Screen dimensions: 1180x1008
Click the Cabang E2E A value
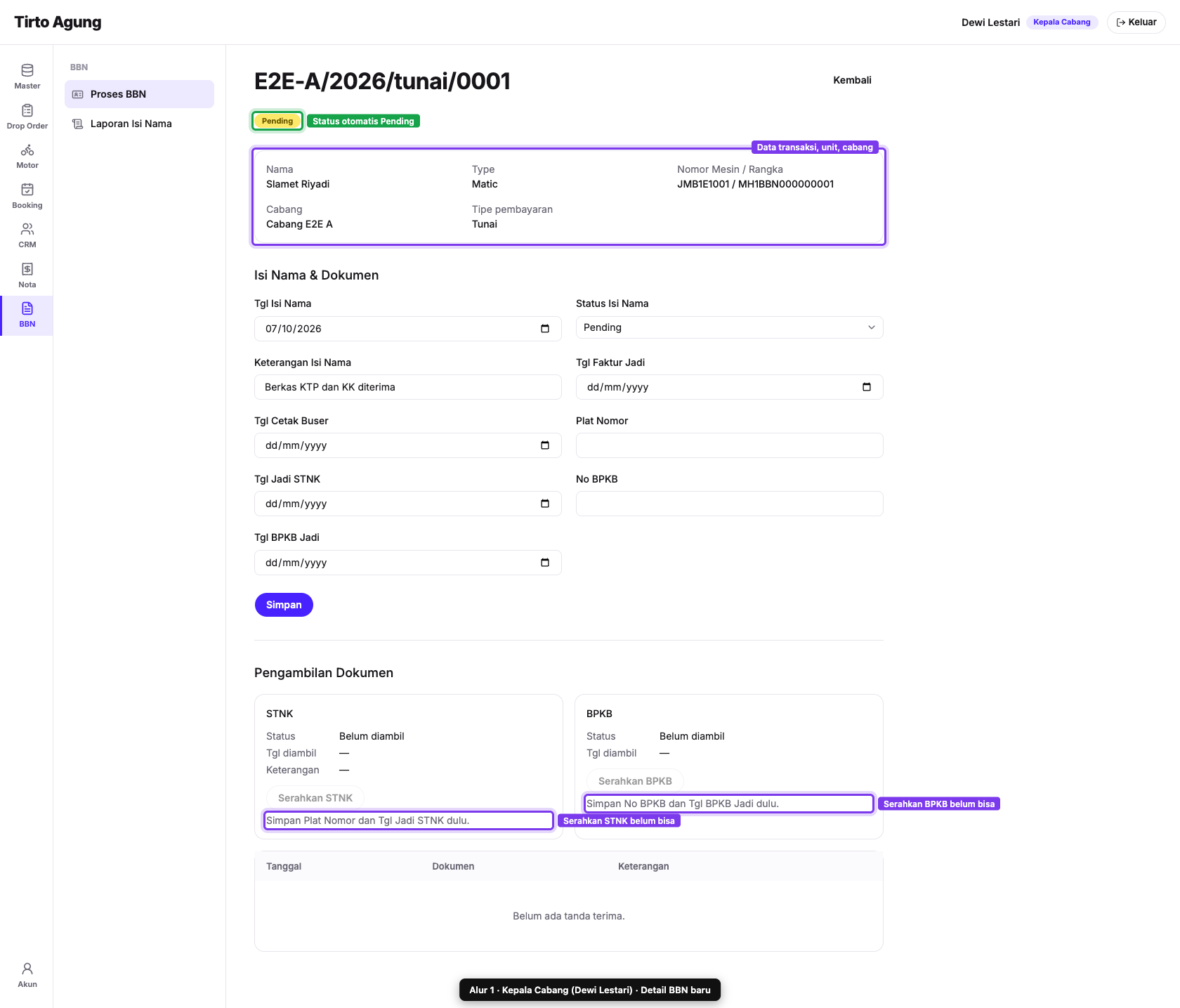click(x=299, y=224)
